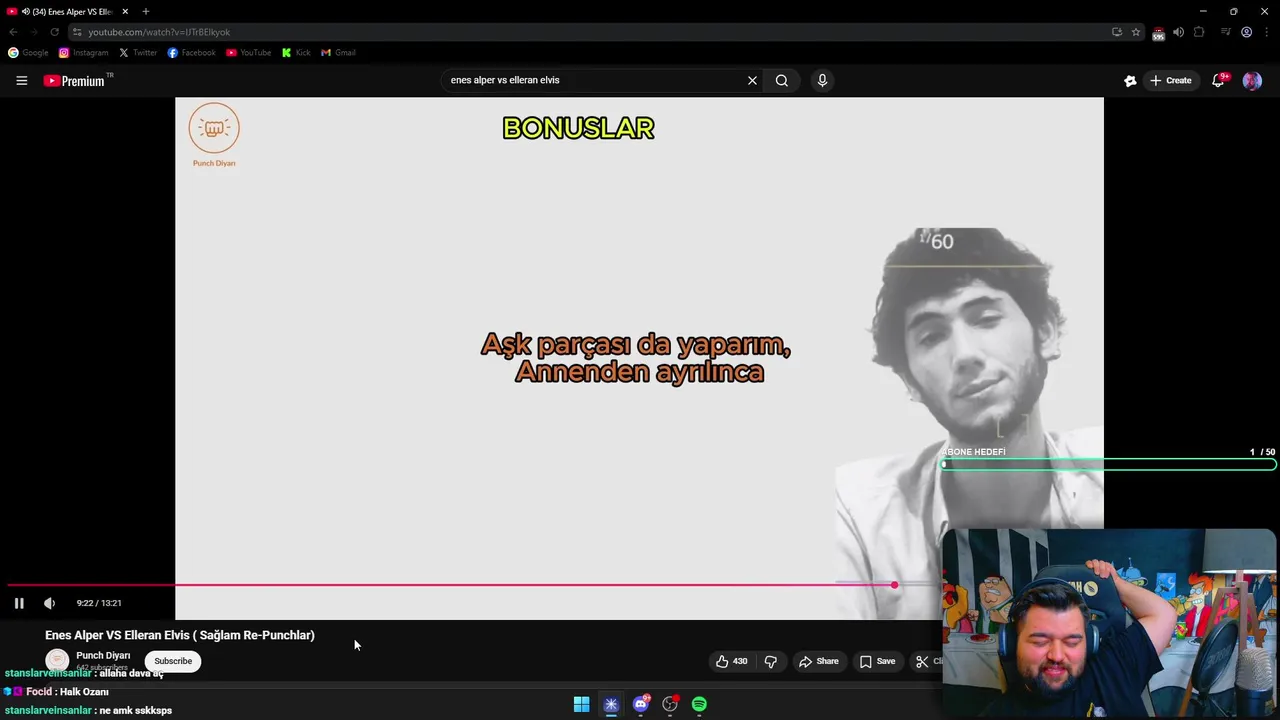The height and width of the screenshot is (720, 1280).
Task: Open a new browser tab
Action: 146,11
